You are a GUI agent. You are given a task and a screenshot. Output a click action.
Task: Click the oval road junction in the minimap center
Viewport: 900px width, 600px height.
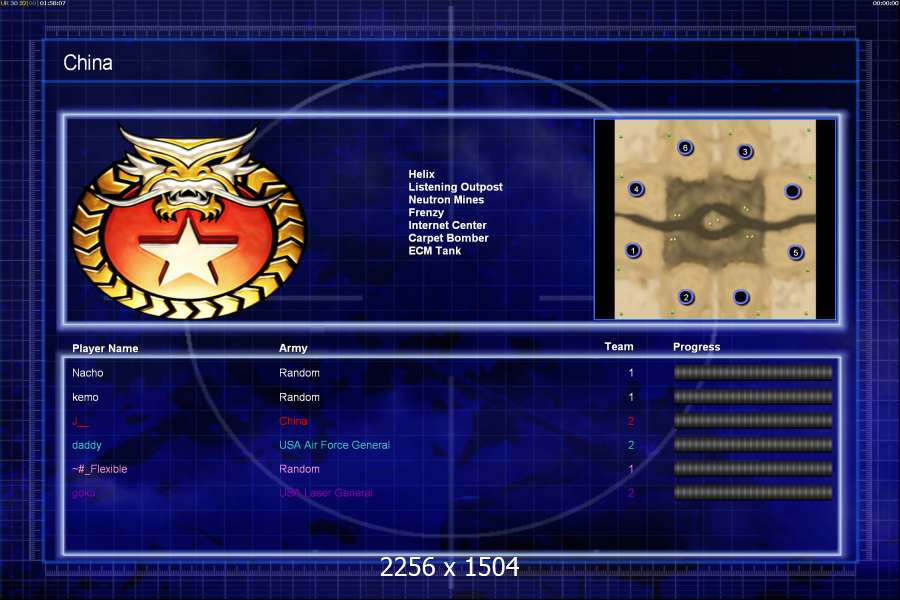[x=715, y=222]
